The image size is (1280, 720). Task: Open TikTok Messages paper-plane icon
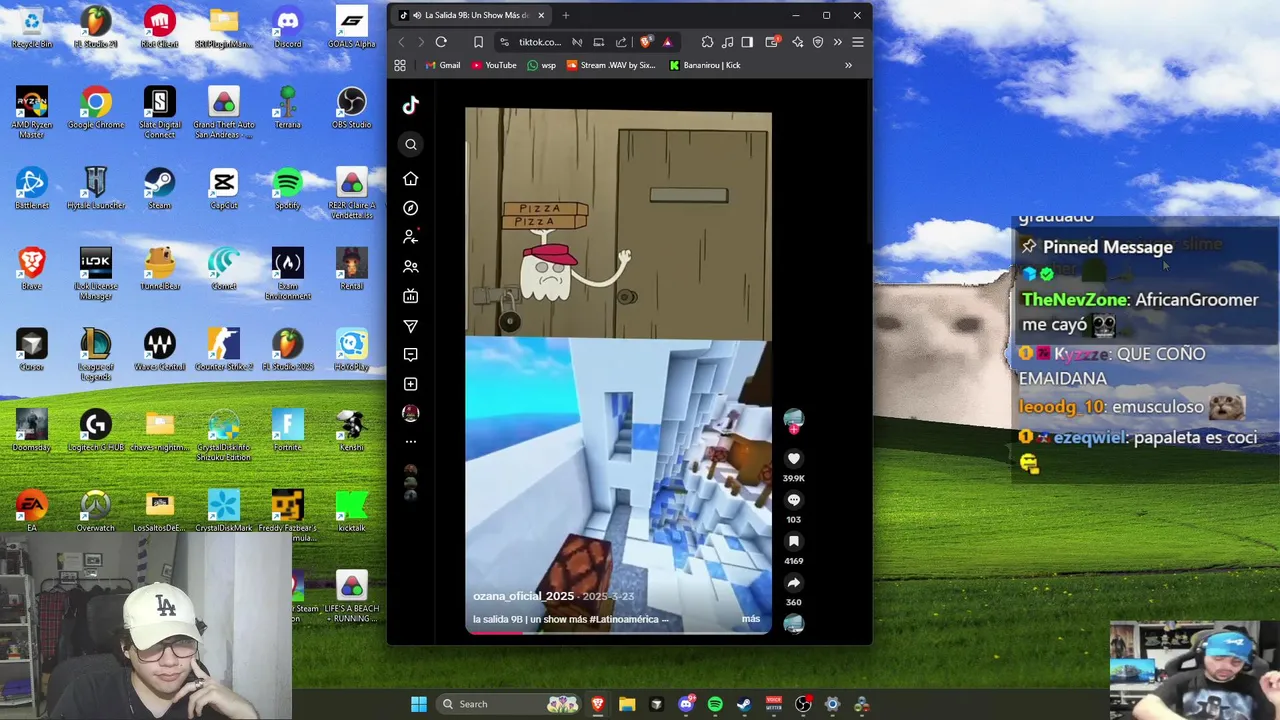point(411,326)
